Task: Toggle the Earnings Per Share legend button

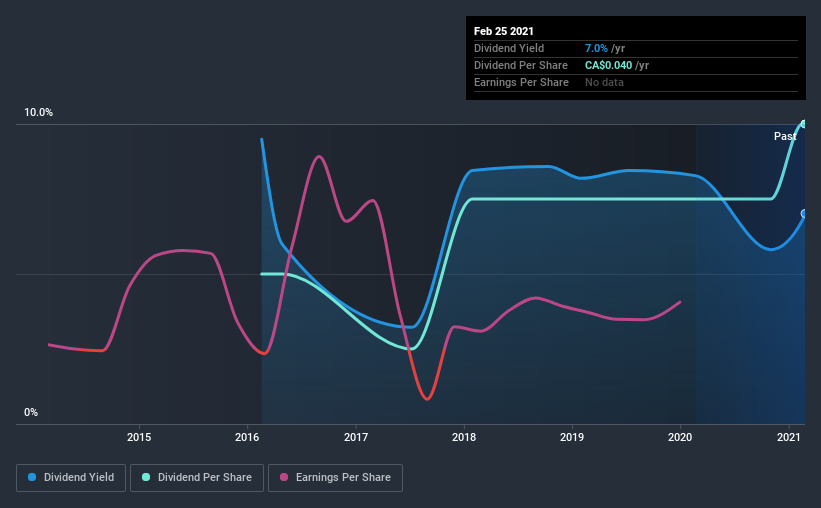Action: point(335,478)
